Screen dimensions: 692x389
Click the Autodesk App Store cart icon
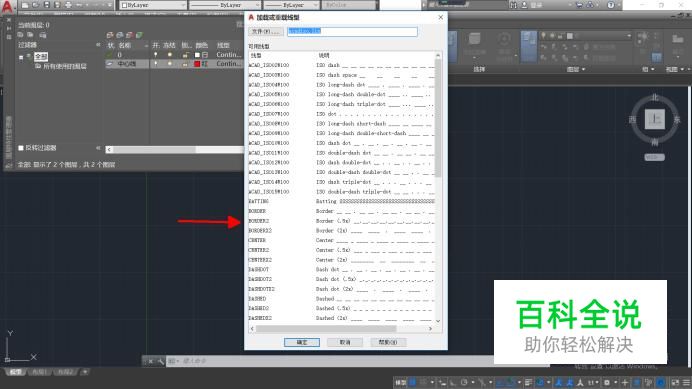(x=579, y=5)
